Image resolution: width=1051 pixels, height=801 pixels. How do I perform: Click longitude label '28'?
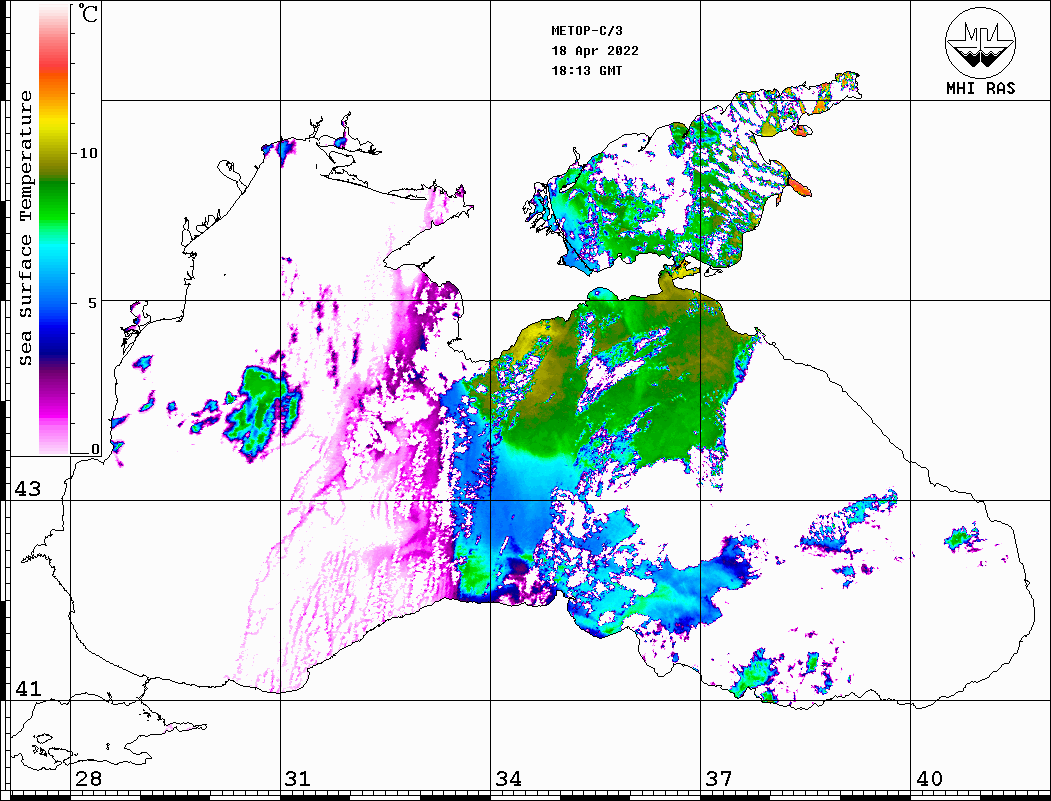[88, 778]
